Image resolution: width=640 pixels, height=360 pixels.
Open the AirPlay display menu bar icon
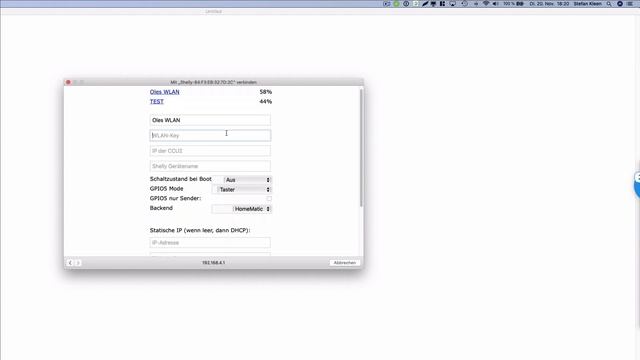(453, 4)
